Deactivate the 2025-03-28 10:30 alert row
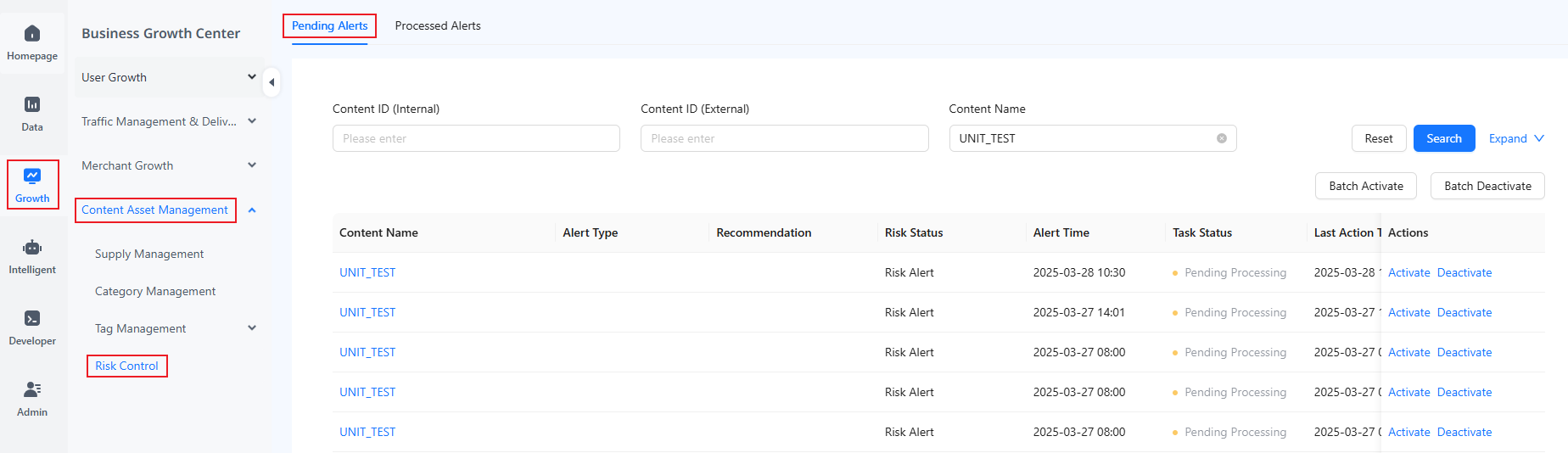Viewport: 1568px width, 453px height. [1464, 272]
